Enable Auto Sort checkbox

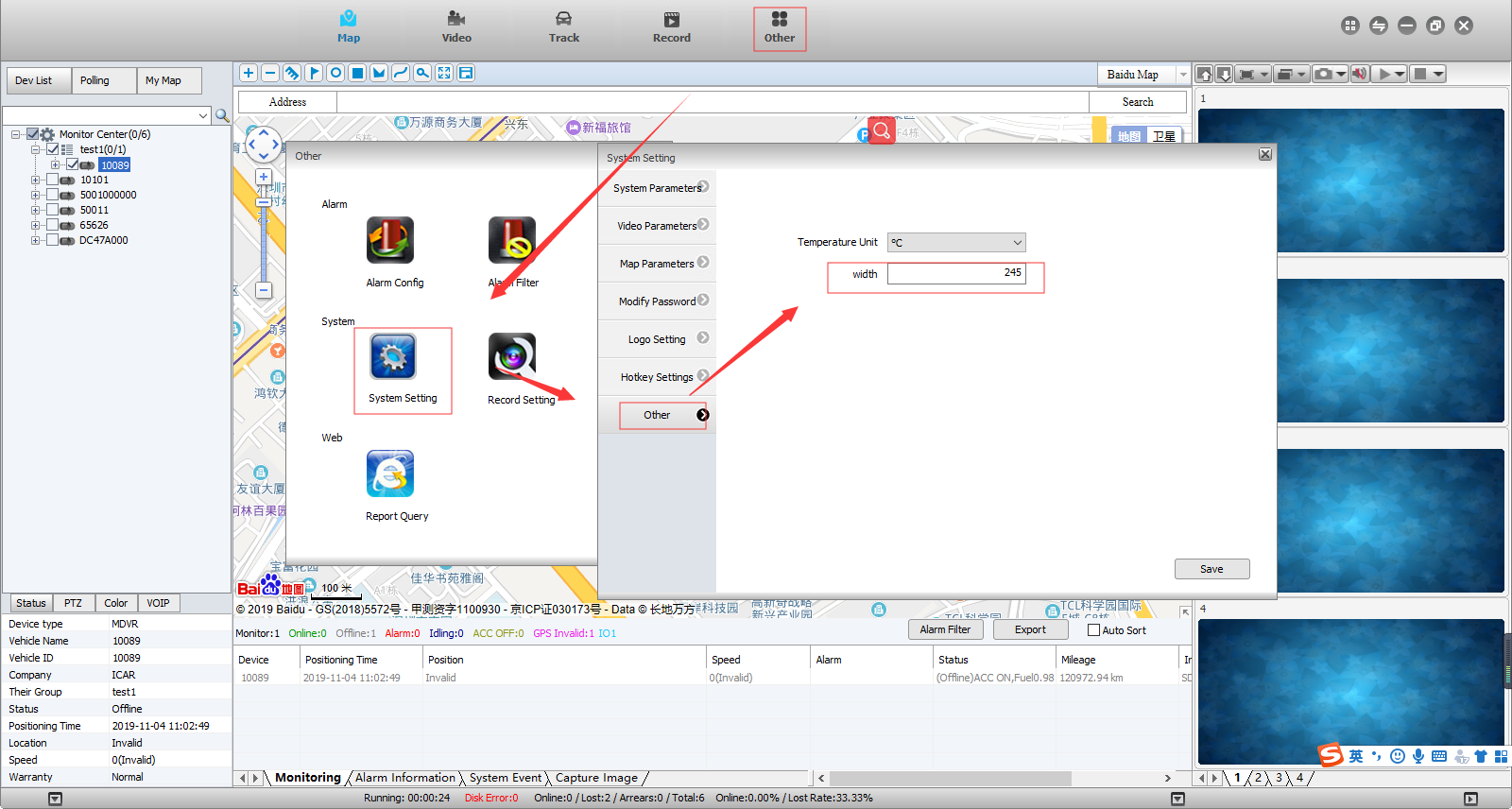[1093, 630]
